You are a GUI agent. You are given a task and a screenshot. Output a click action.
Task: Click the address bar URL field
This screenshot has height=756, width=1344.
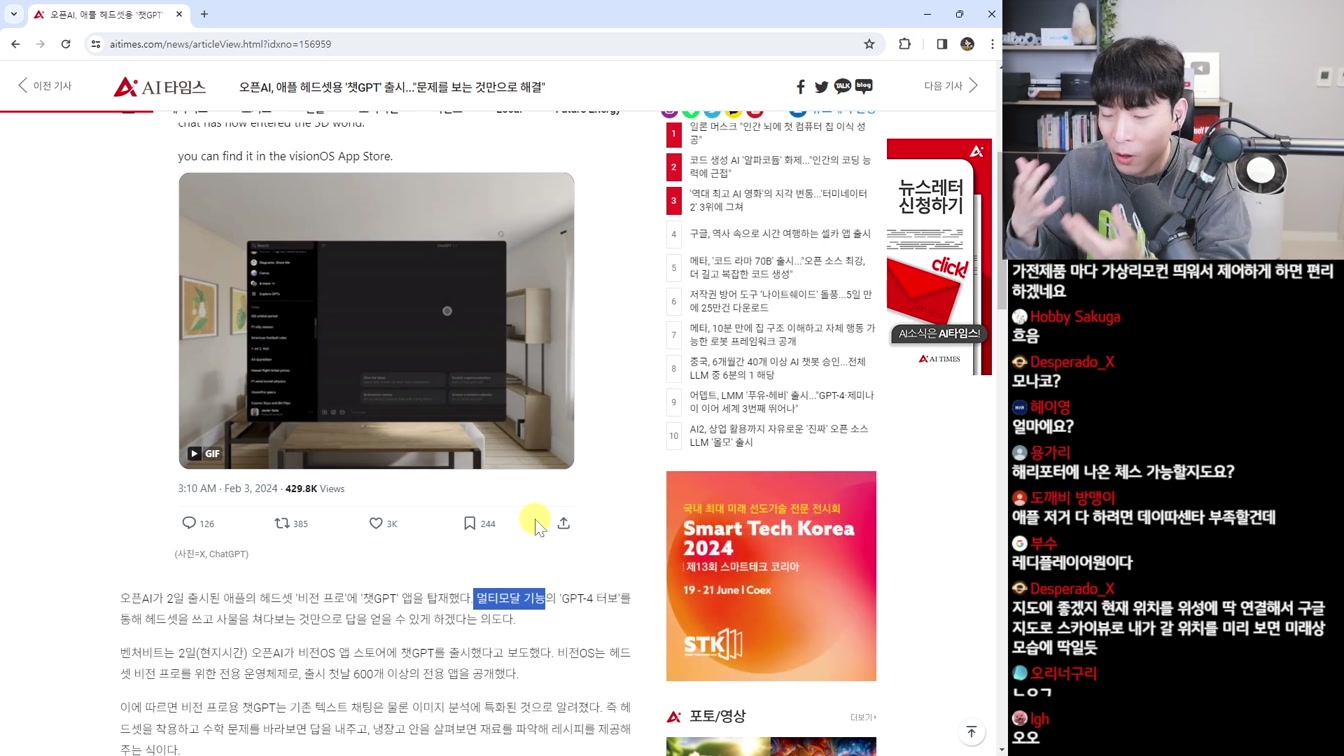480,44
